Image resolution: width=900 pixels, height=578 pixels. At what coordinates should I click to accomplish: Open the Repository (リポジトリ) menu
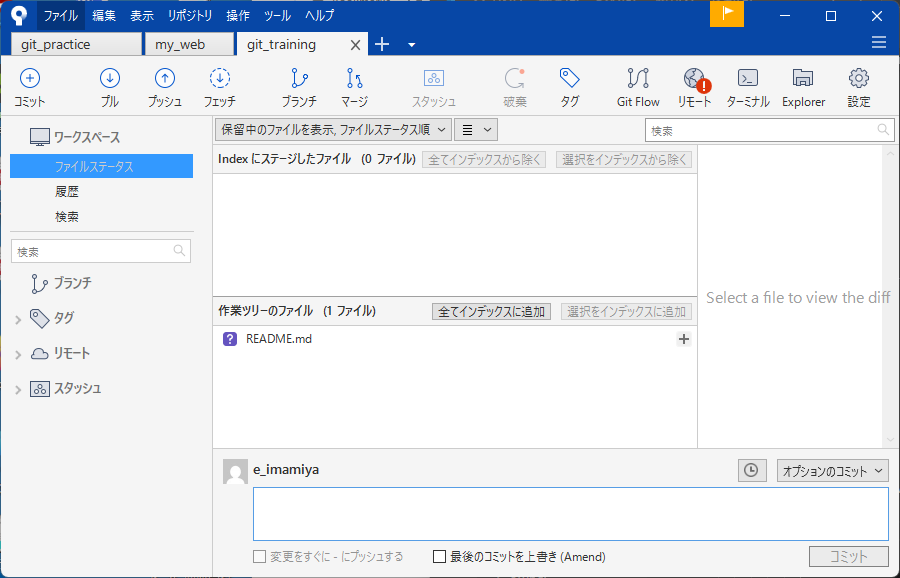[x=190, y=16]
